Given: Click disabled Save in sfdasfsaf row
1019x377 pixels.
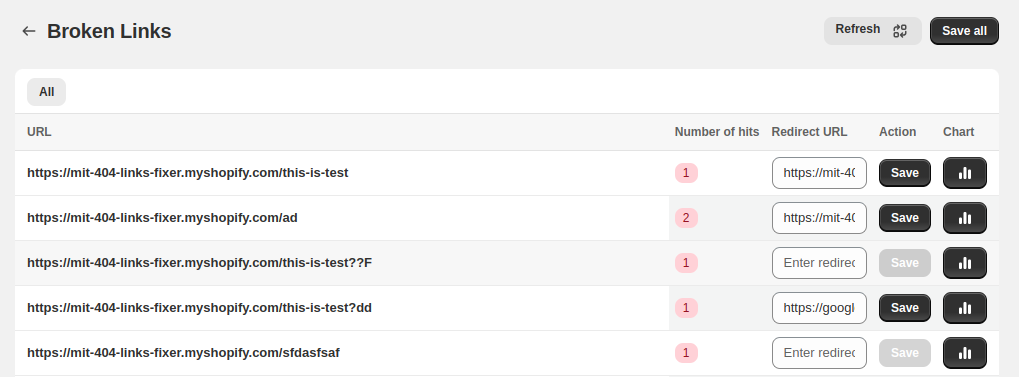Looking at the screenshot, I should coord(905,352).
